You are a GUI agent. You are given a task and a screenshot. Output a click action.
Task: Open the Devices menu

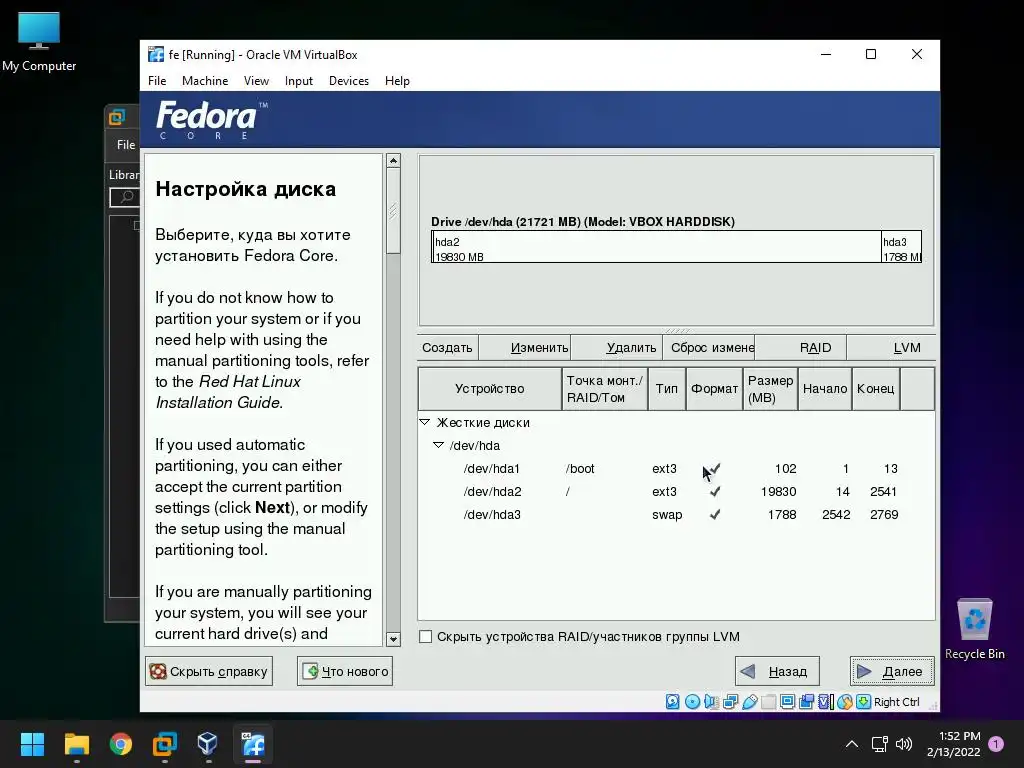tap(349, 80)
